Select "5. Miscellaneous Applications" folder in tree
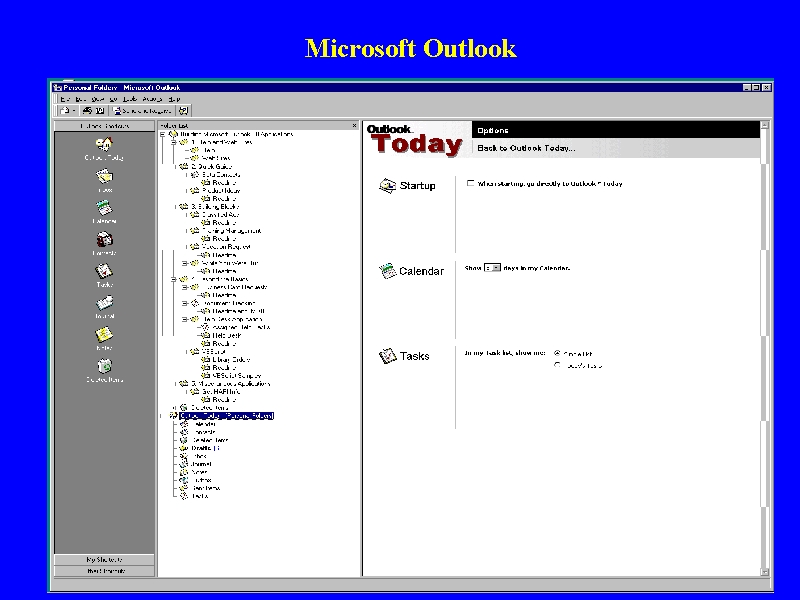Image resolution: width=800 pixels, height=600 pixels. tap(231, 384)
